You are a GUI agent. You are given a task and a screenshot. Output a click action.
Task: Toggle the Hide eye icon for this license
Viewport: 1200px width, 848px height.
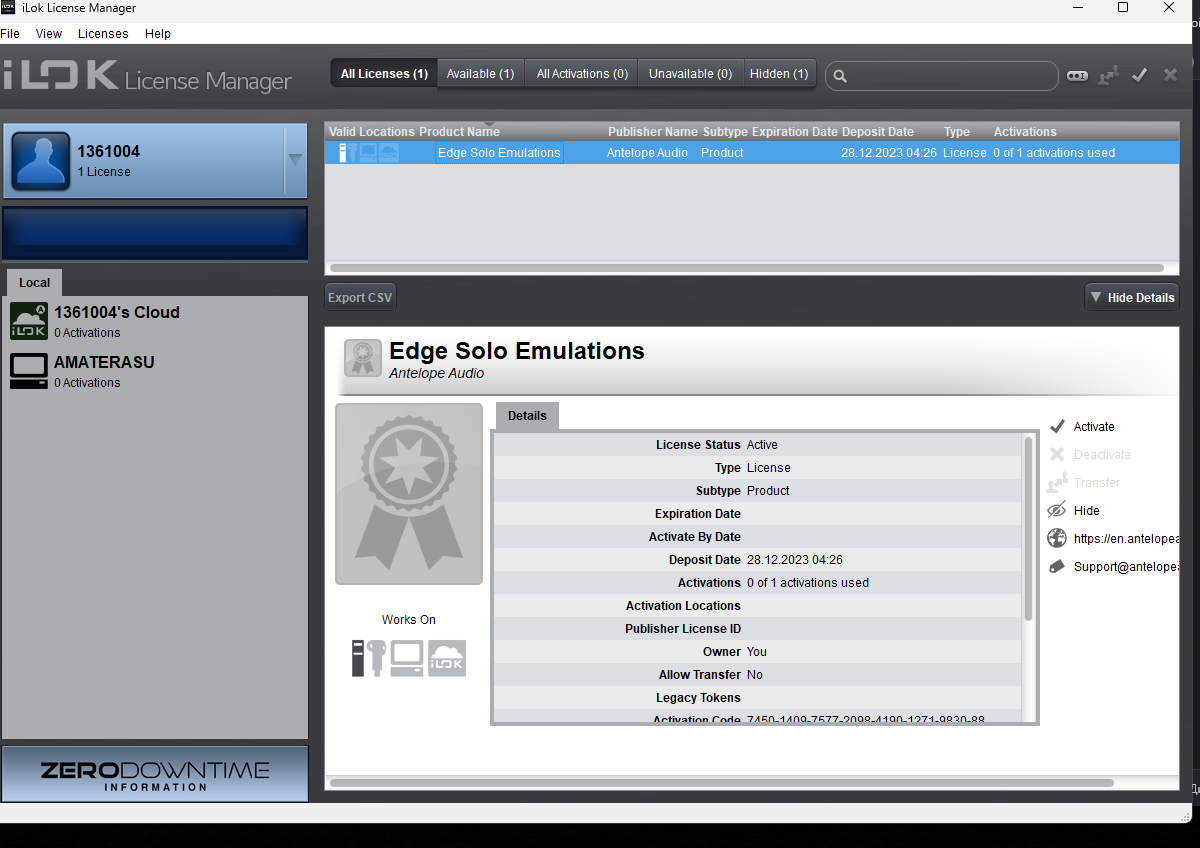[1057, 510]
